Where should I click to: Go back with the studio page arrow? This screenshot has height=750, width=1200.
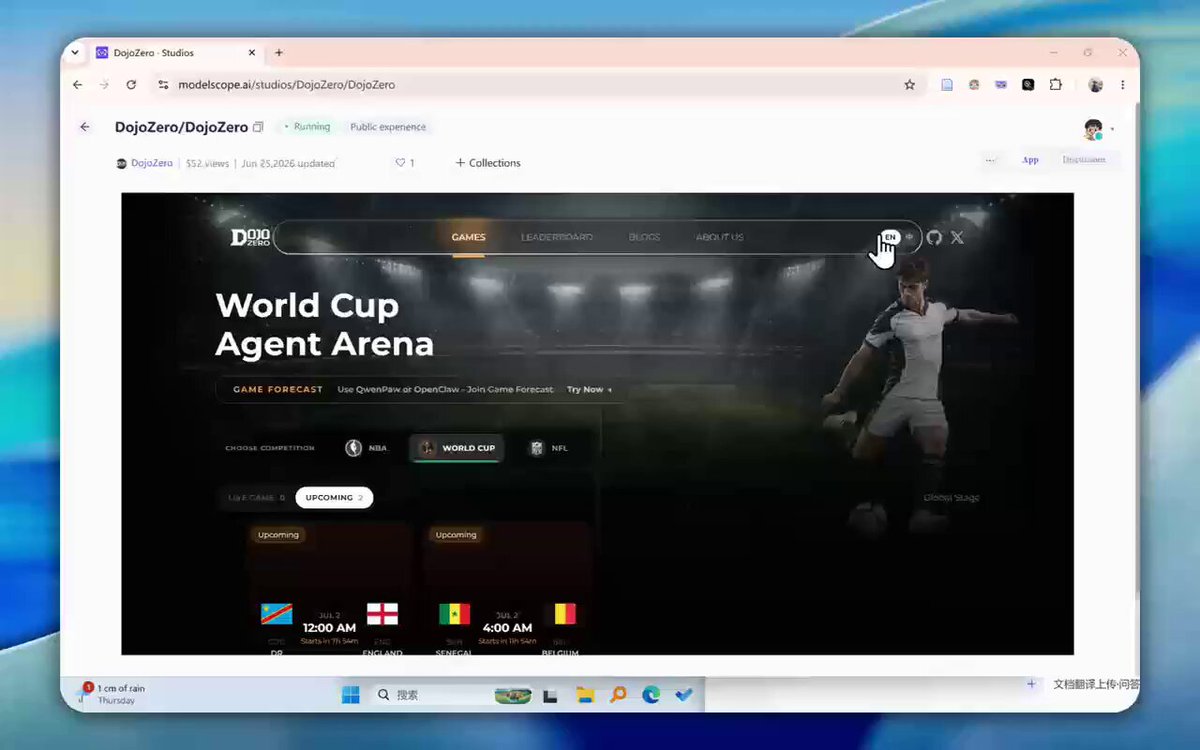tap(85, 127)
